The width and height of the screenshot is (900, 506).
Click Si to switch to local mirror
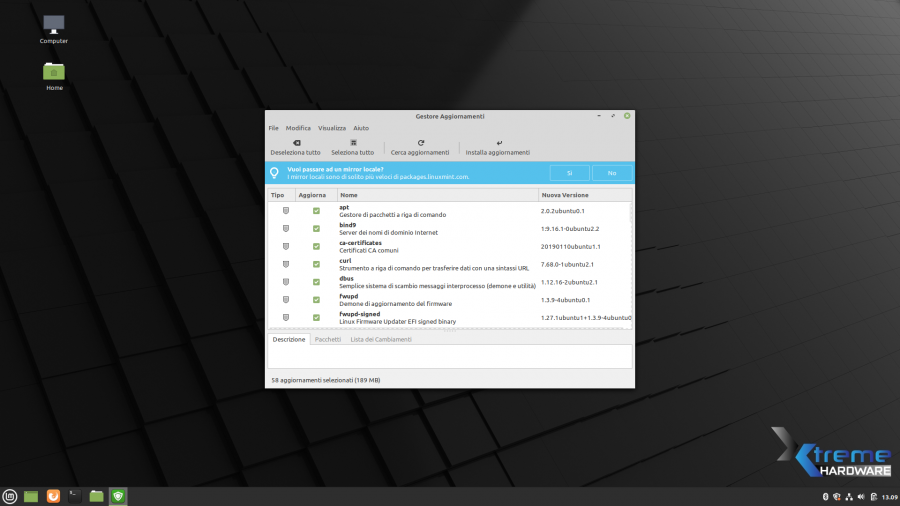[x=569, y=173]
